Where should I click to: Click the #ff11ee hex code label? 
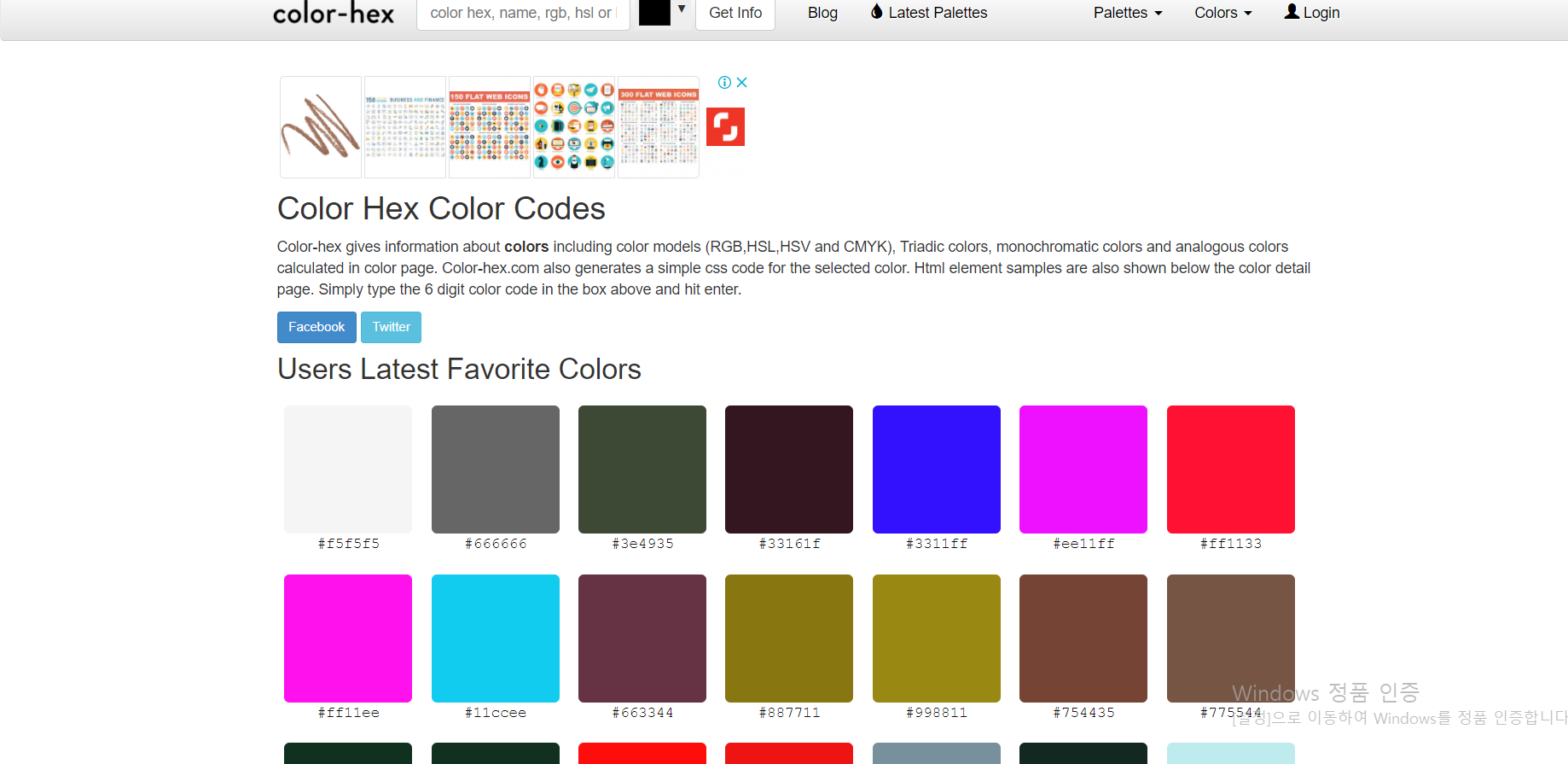[348, 713]
